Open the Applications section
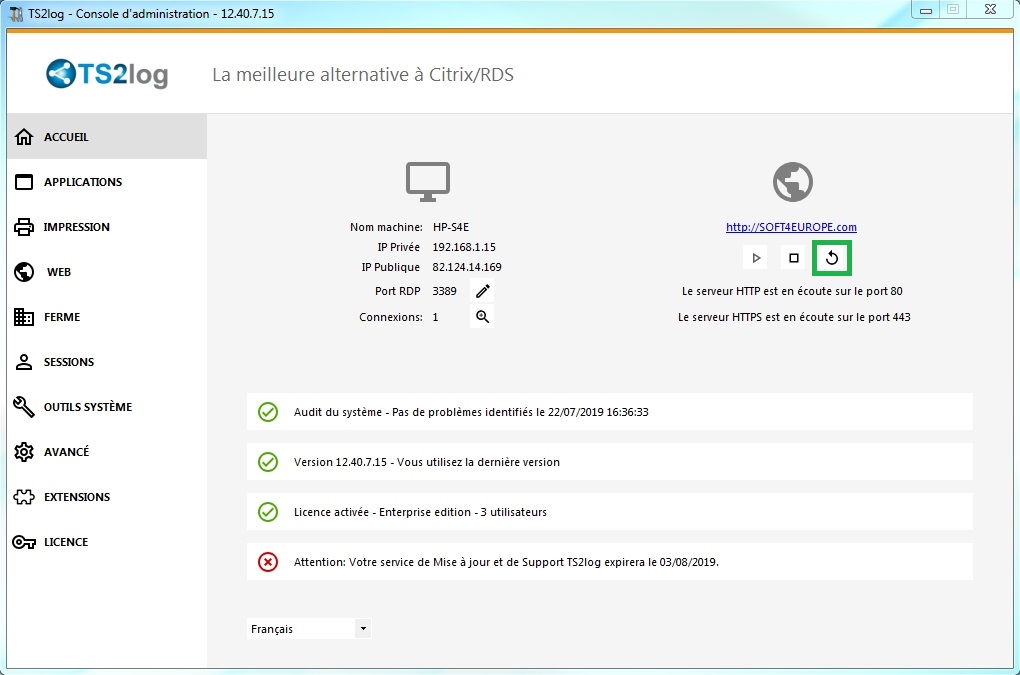Image resolution: width=1020 pixels, height=675 pixels. (107, 182)
